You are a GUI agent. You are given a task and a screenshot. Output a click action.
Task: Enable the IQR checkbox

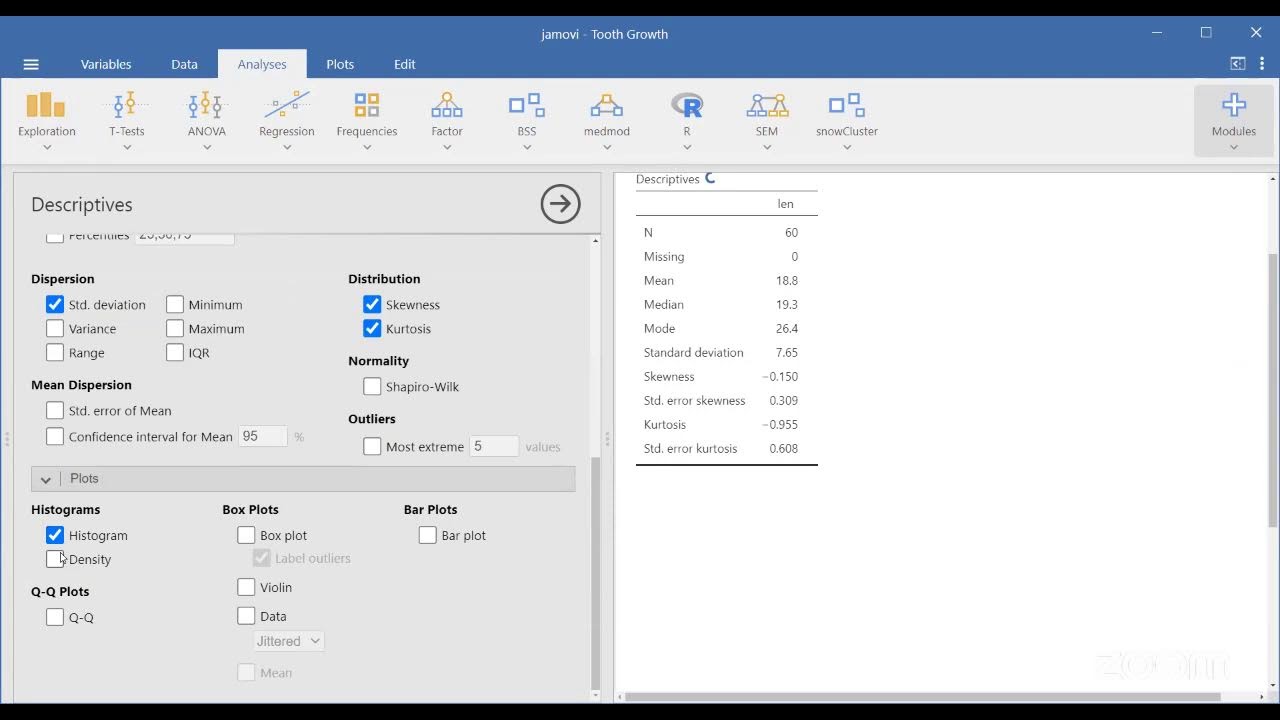(x=175, y=353)
